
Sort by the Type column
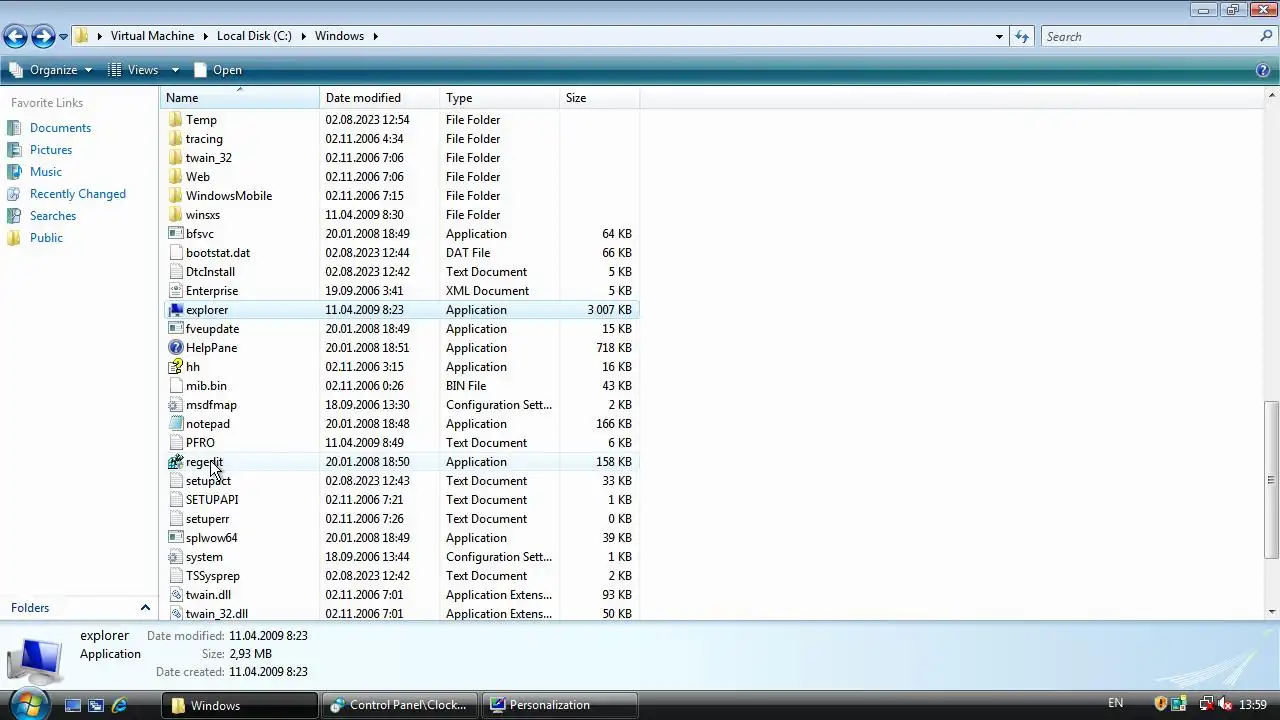(x=500, y=98)
